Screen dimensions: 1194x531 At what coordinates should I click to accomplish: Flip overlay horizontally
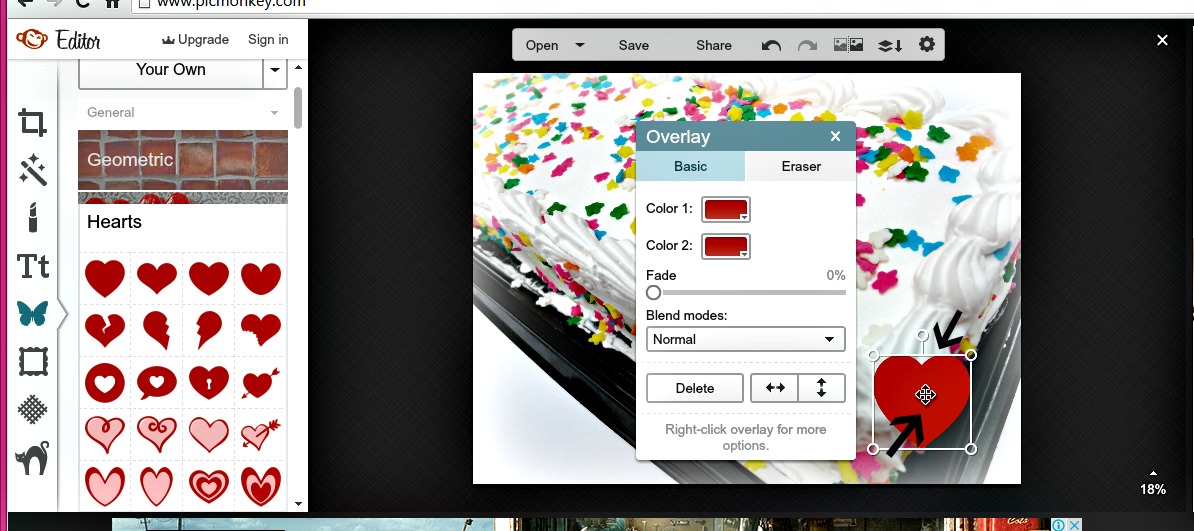coord(774,388)
